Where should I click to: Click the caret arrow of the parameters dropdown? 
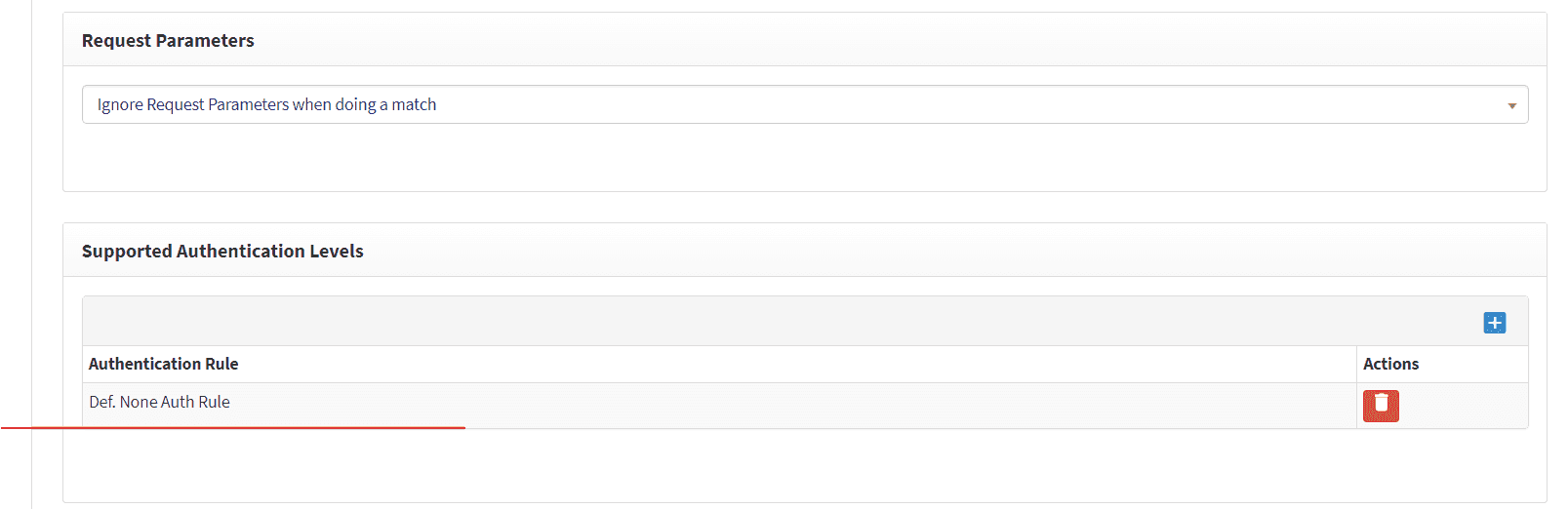[1511, 105]
